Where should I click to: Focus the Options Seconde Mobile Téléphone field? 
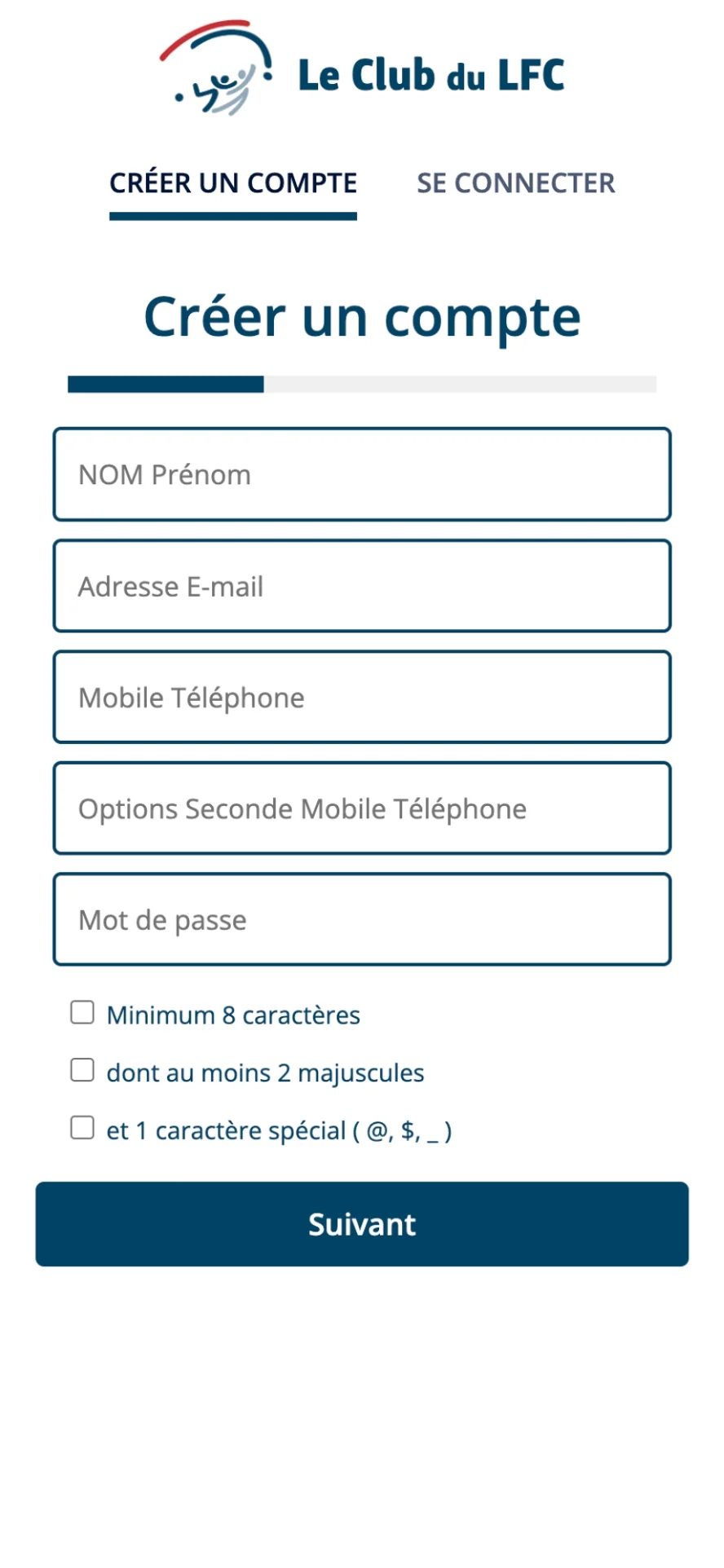[x=362, y=808]
